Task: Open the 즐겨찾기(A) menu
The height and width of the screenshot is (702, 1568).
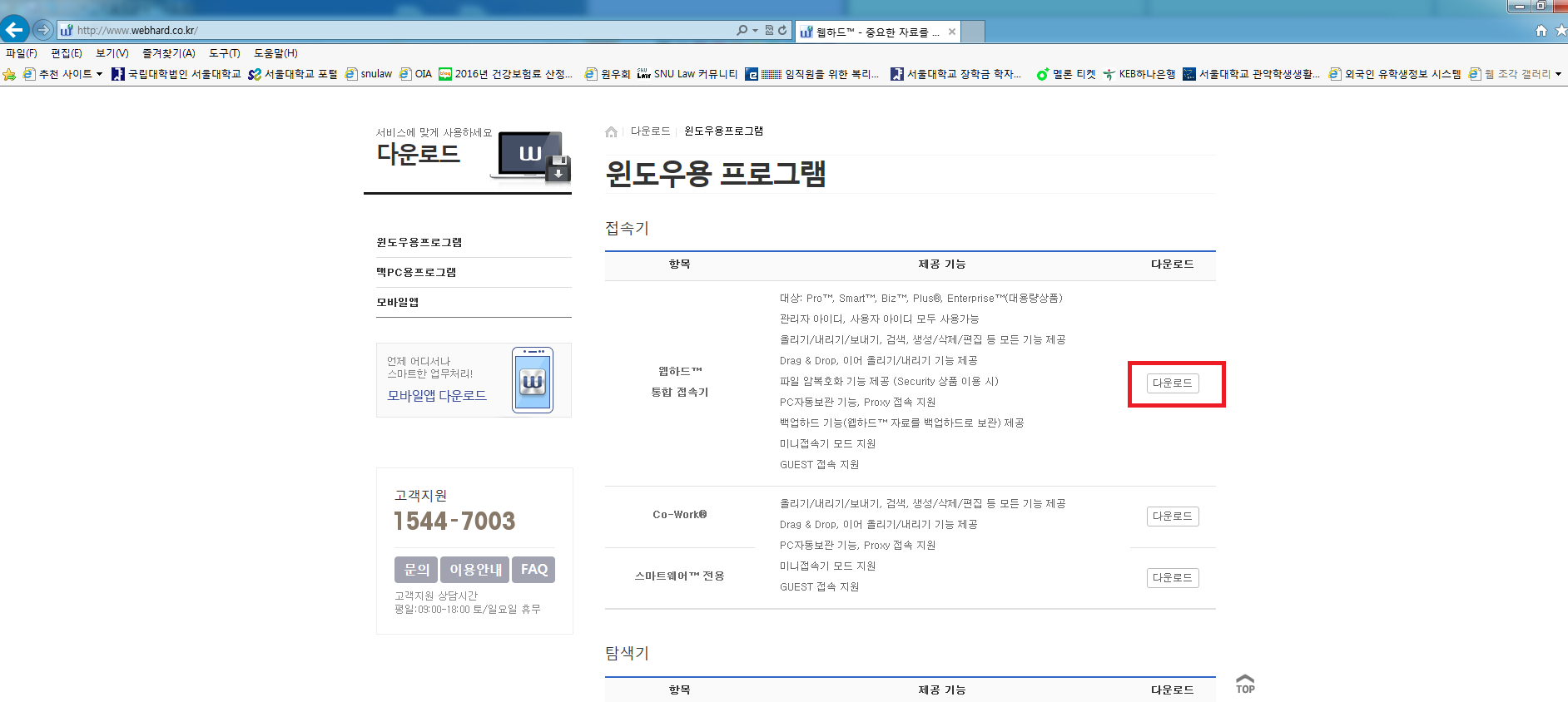Action: click(x=169, y=53)
